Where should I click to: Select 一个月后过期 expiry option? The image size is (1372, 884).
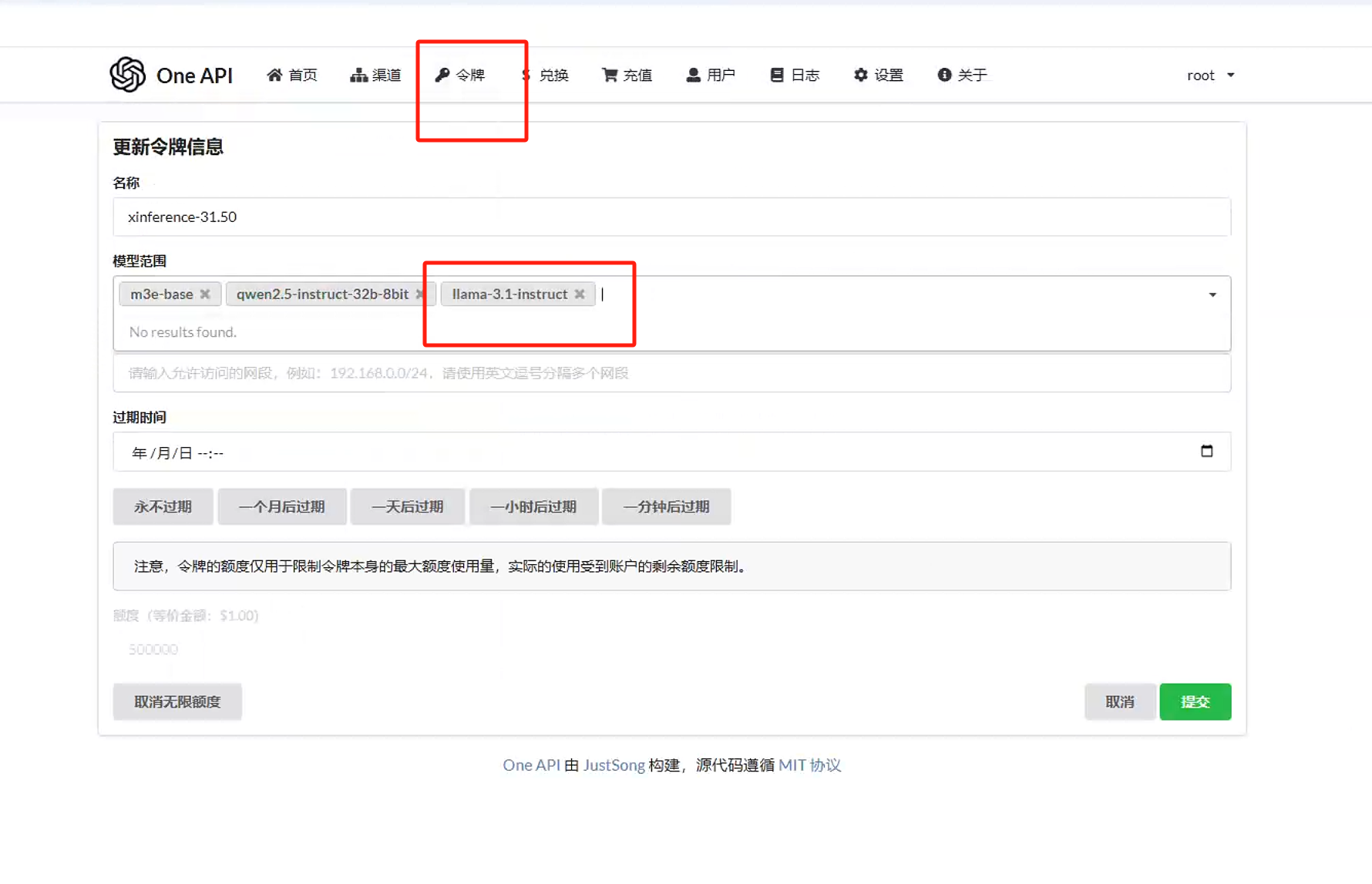281,506
